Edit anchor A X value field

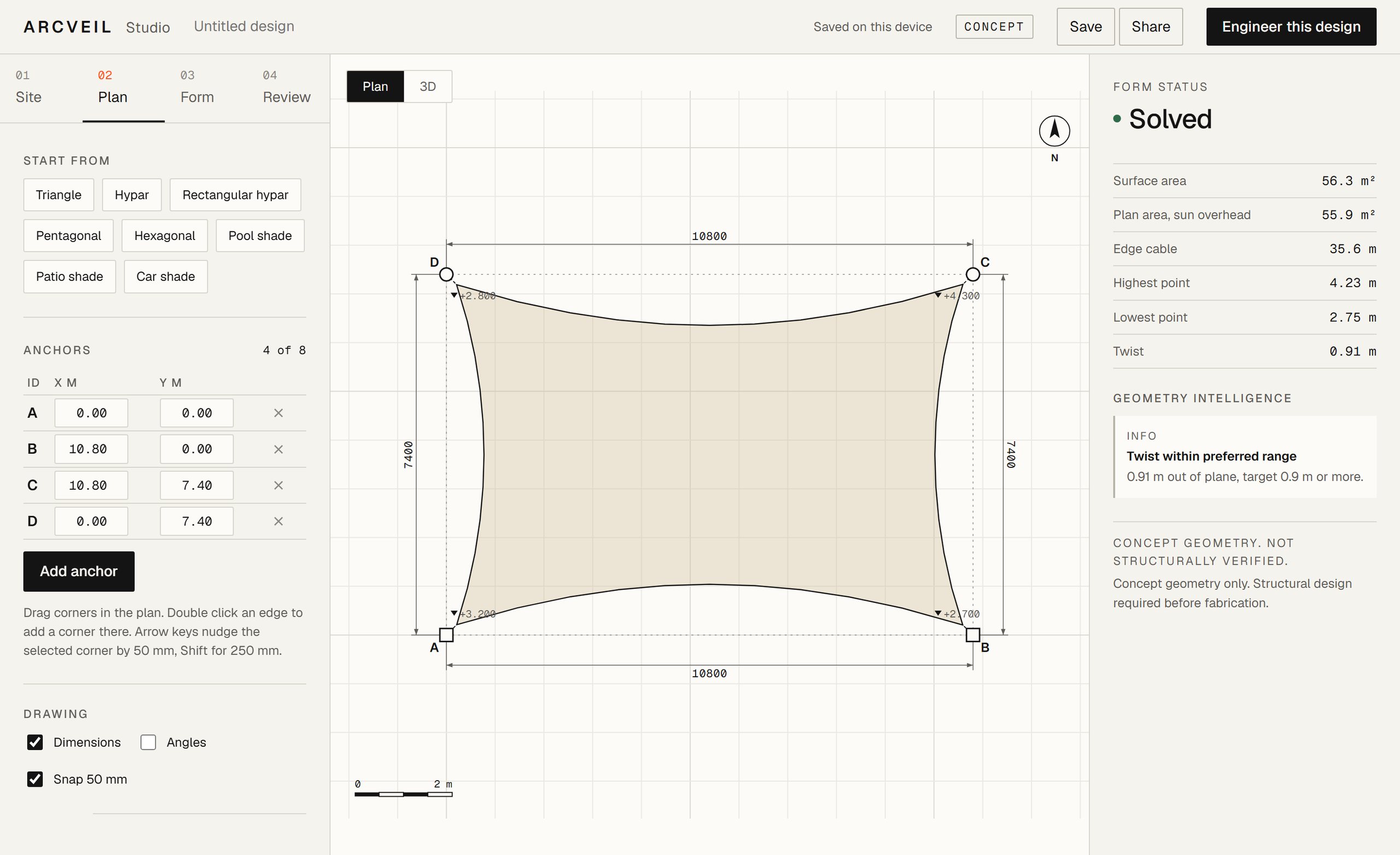coord(91,413)
